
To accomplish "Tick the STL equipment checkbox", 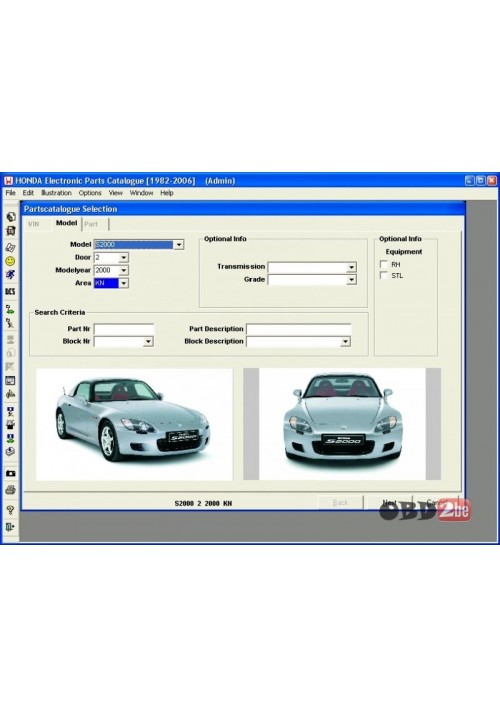I will click(384, 275).
